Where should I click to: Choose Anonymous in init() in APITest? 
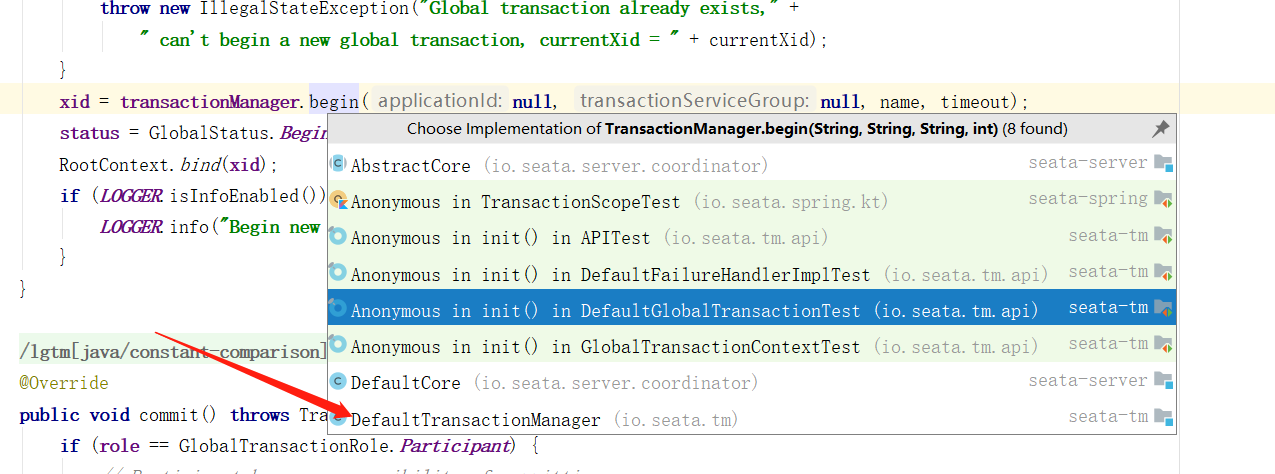tap(500, 238)
